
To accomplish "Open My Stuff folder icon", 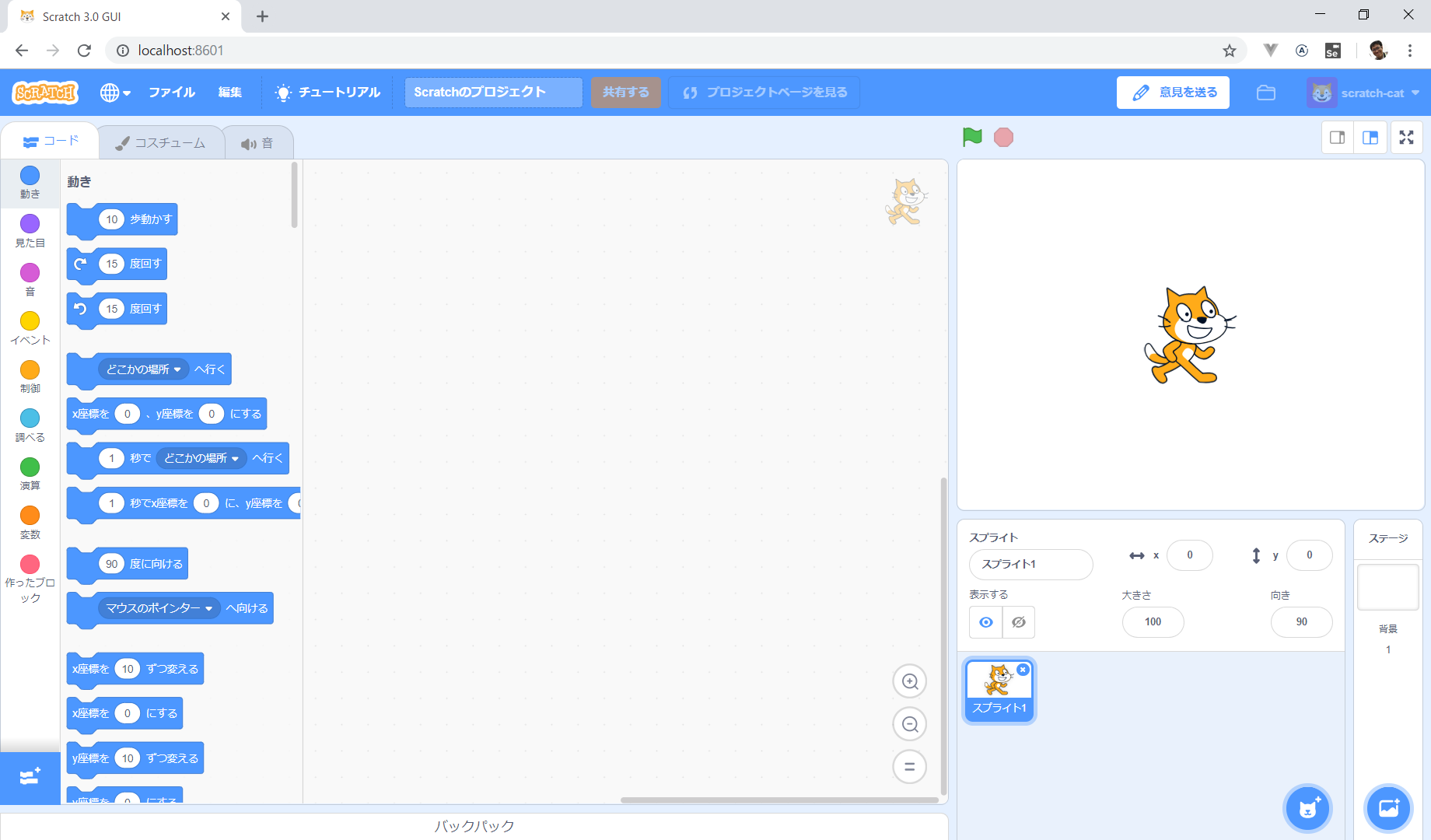I will coord(1266,93).
